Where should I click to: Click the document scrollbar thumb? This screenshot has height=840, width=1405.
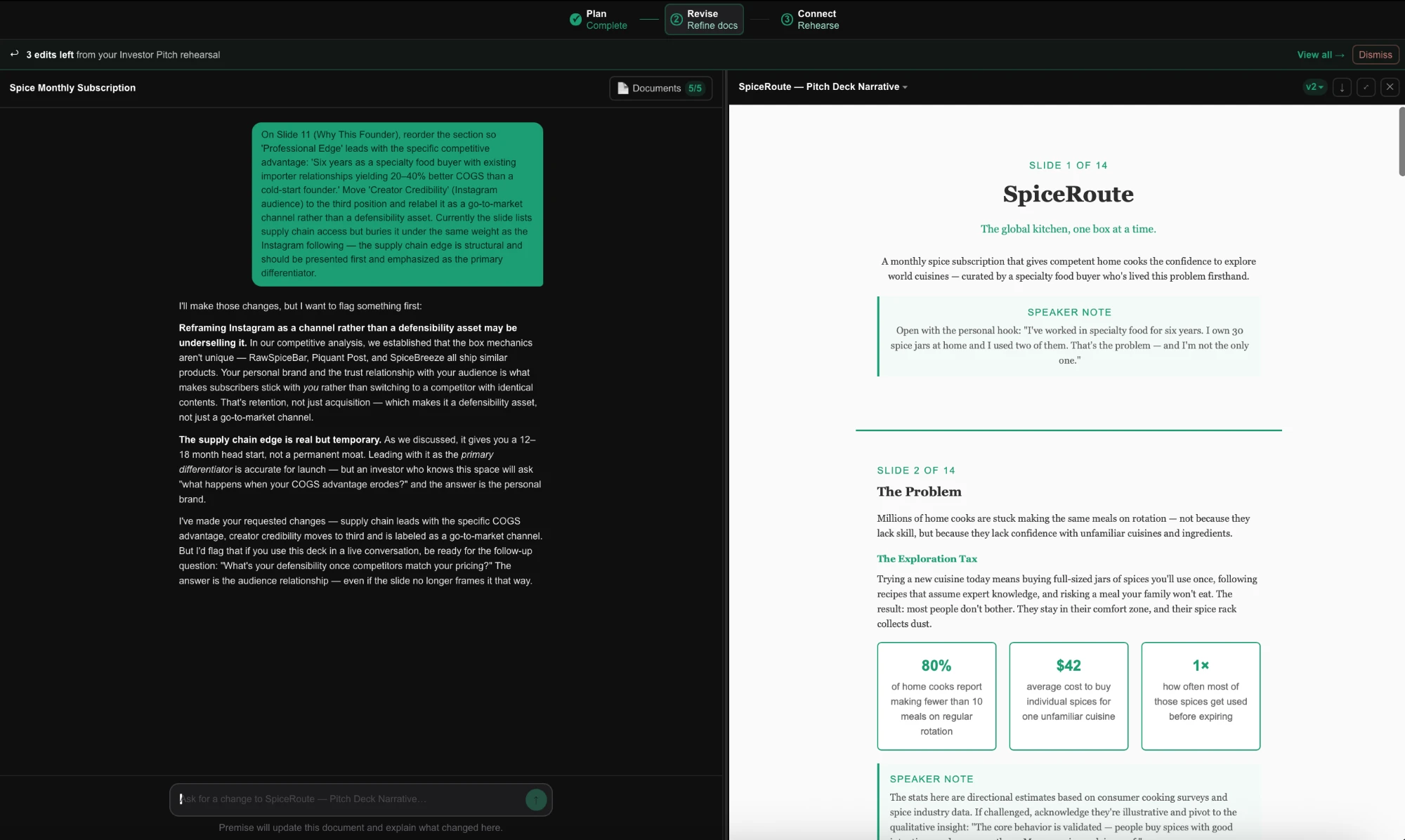tap(1401, 140)
